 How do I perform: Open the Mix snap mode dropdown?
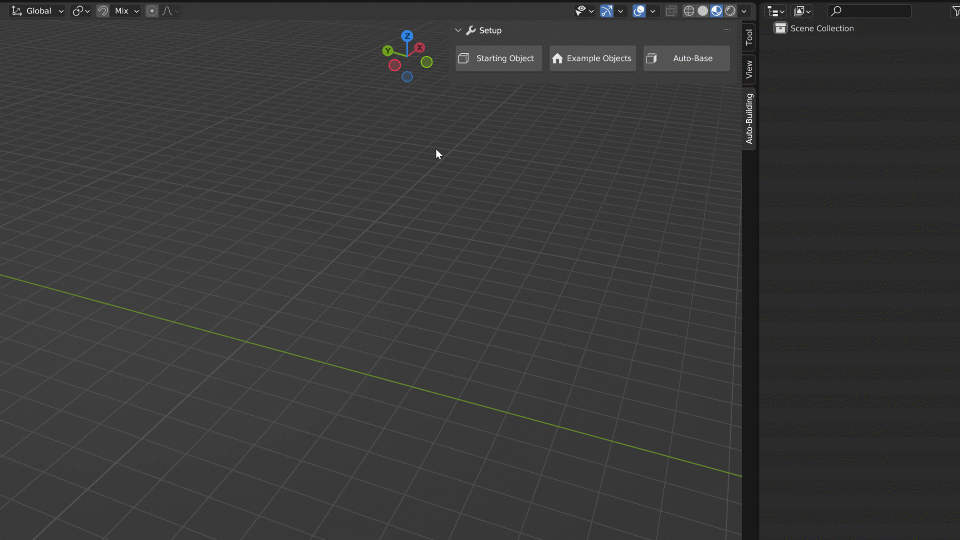pyautogui.click(x=126, y=11)
